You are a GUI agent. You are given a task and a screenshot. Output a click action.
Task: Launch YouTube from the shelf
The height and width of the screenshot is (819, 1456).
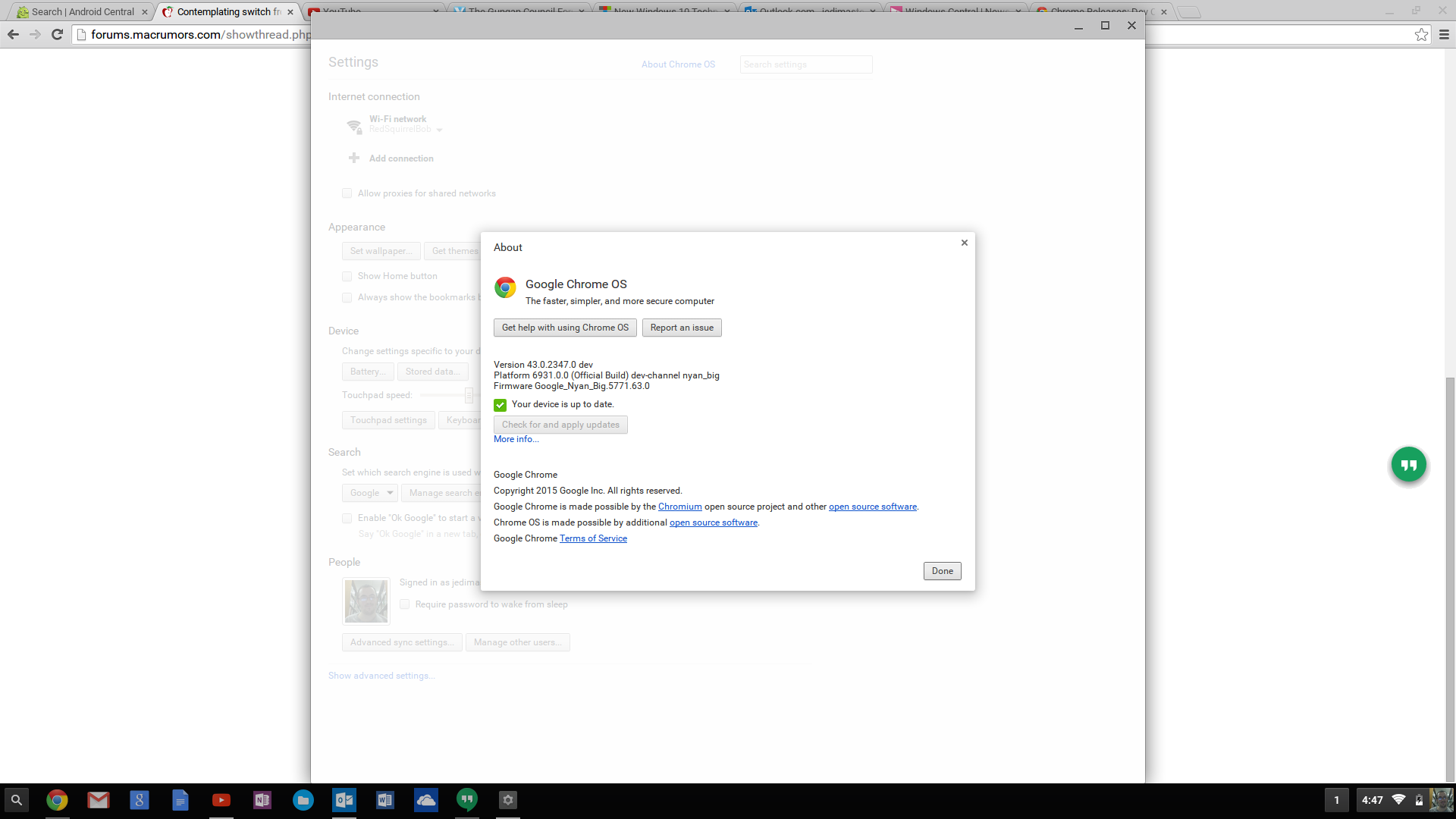click(221, 800)
